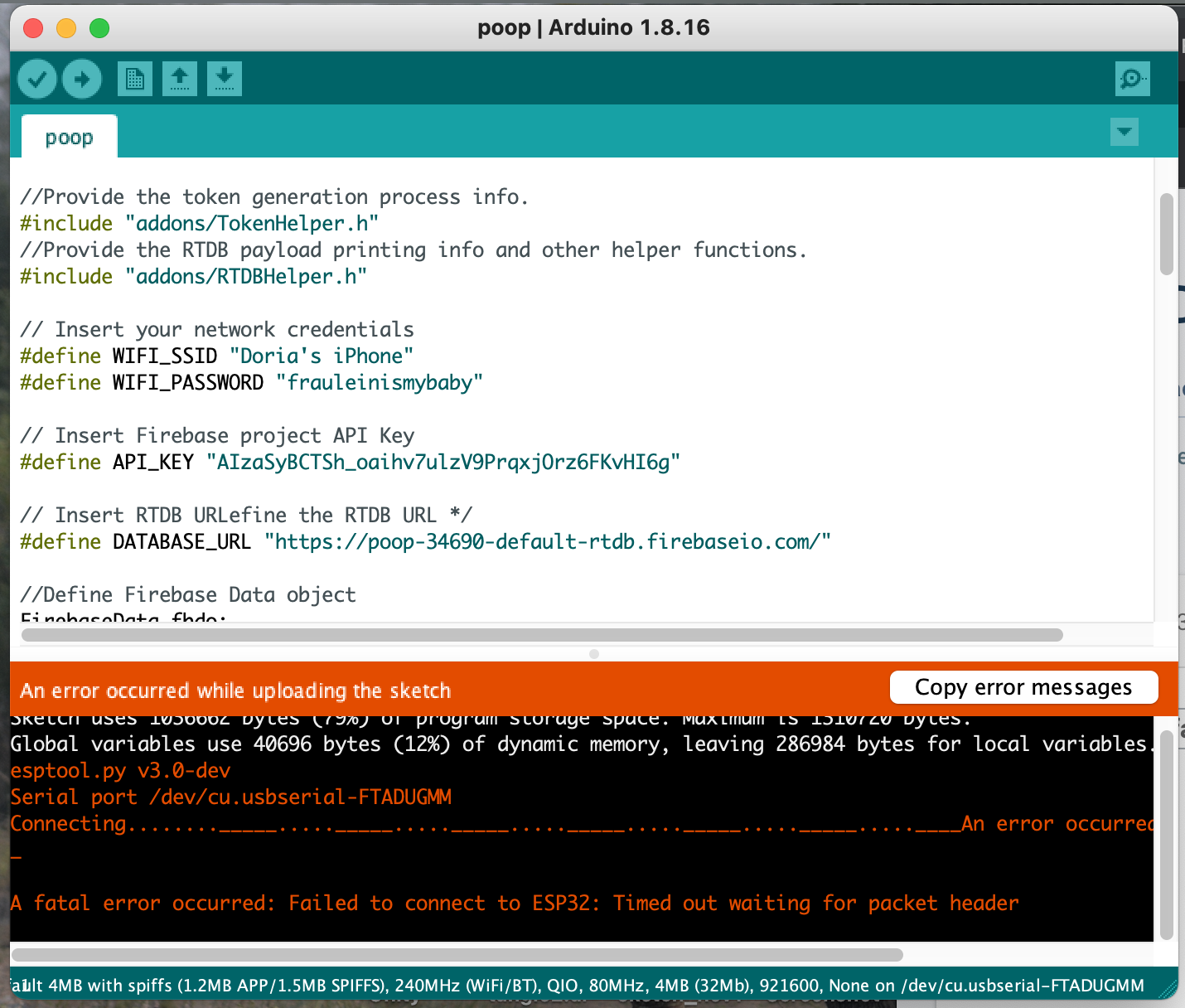Click the Verify checkmark icon
Viewport: 1185px width, 1008px height.
[x=37, y=80]
